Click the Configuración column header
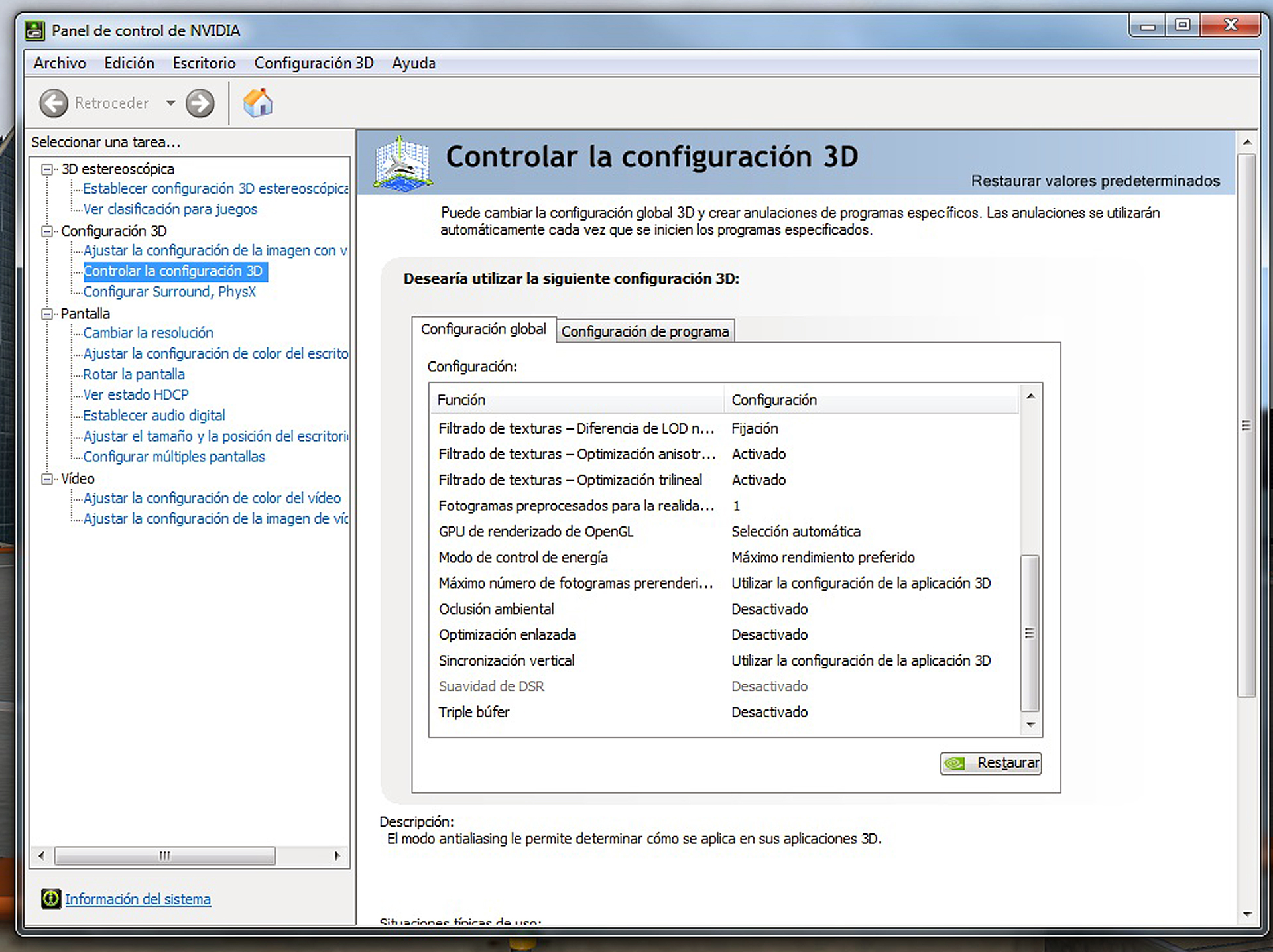 [x=871, y=400]
